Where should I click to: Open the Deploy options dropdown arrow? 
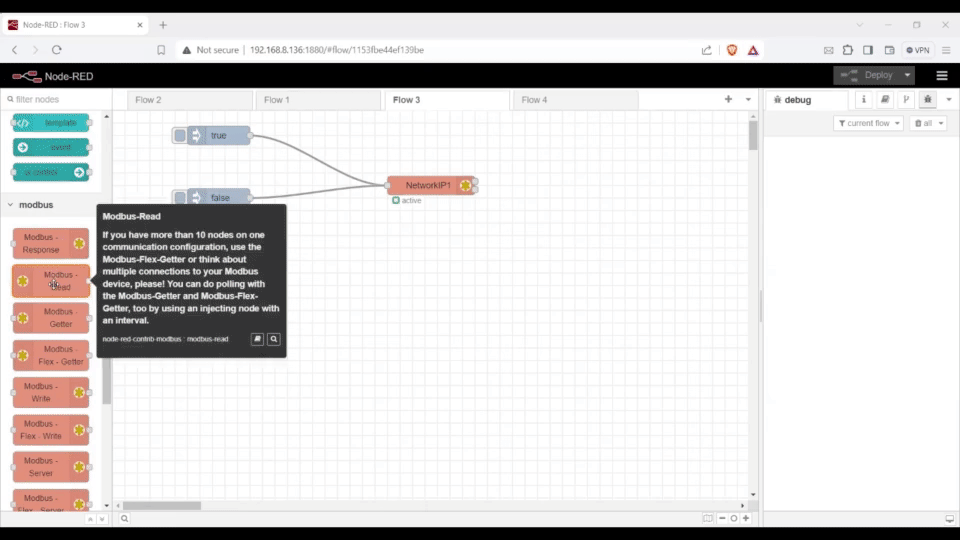pos(908,75)
